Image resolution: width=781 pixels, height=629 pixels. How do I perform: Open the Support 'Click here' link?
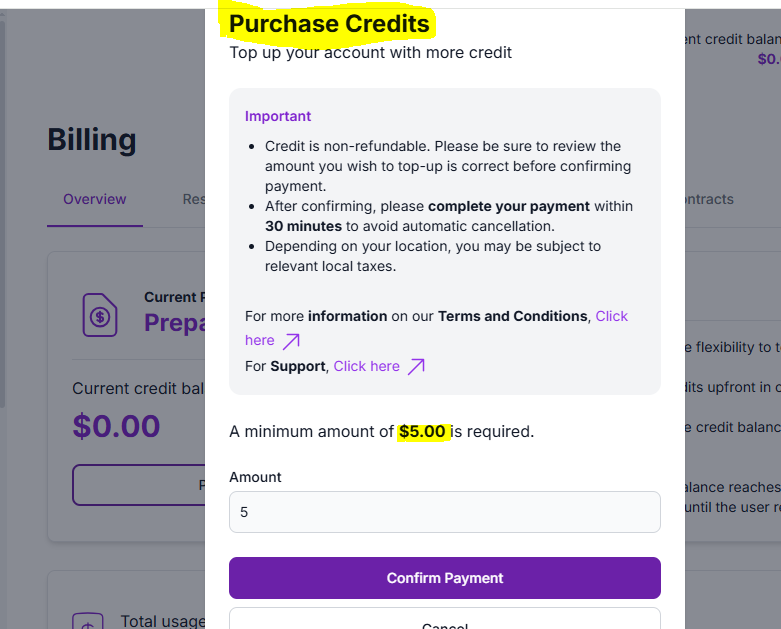coord(366,366)
